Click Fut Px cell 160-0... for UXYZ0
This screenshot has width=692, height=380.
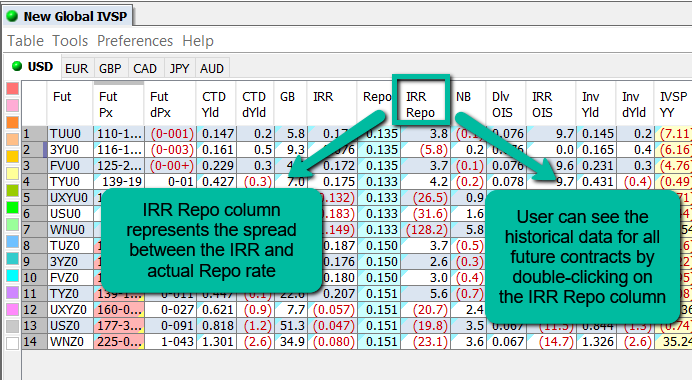tap(119, 309)
